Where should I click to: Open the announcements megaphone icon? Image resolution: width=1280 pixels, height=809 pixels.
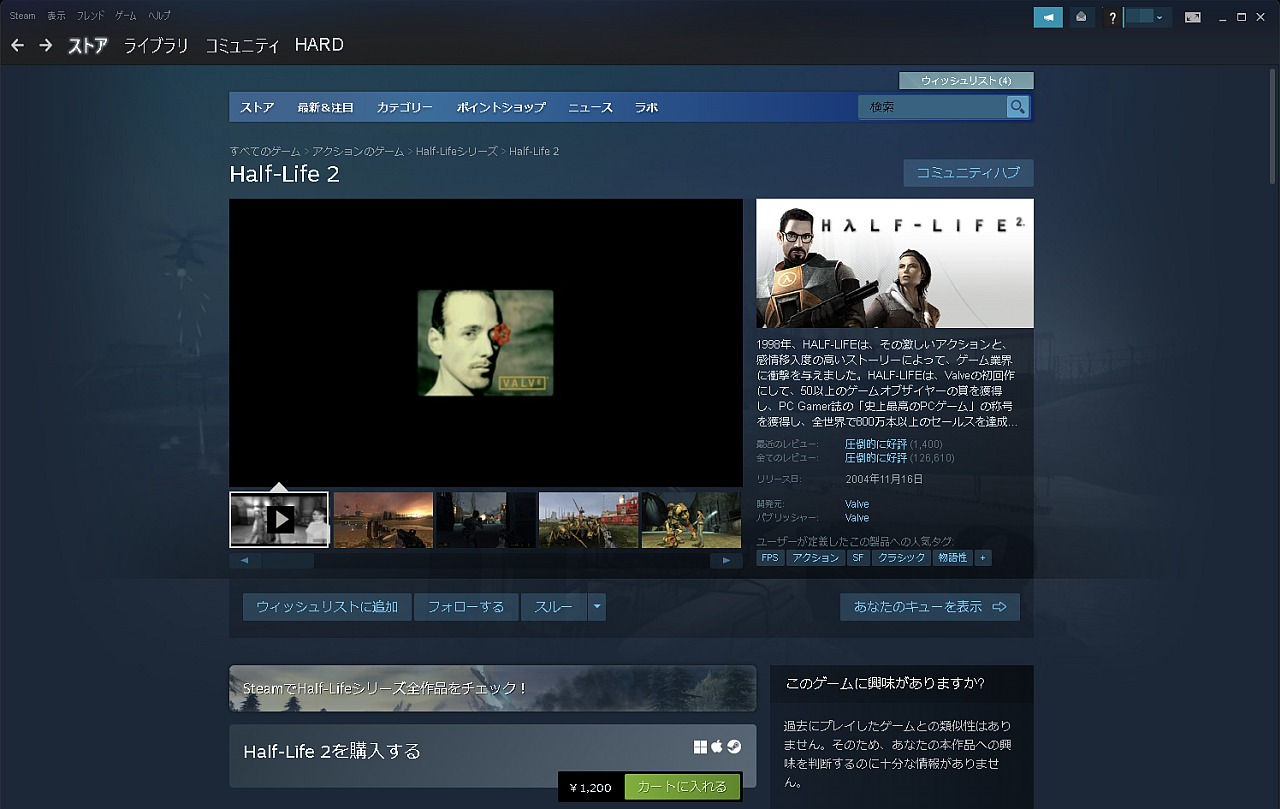1048,17
